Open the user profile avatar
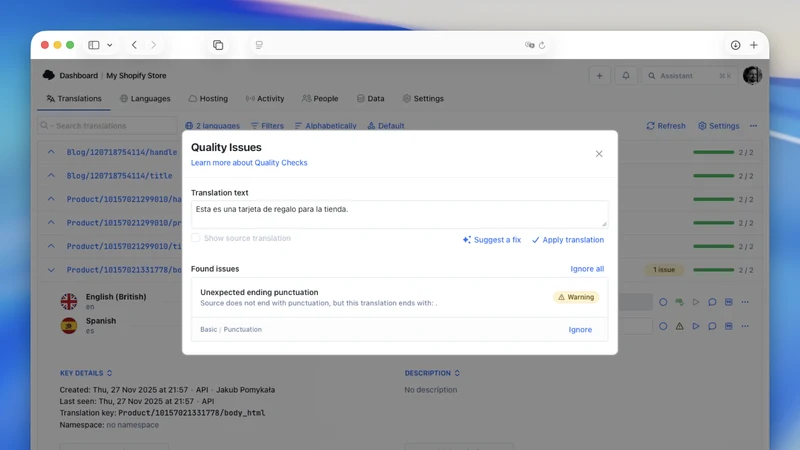The image size is (800, 450). pyautogui.click(x=752, y=76)
